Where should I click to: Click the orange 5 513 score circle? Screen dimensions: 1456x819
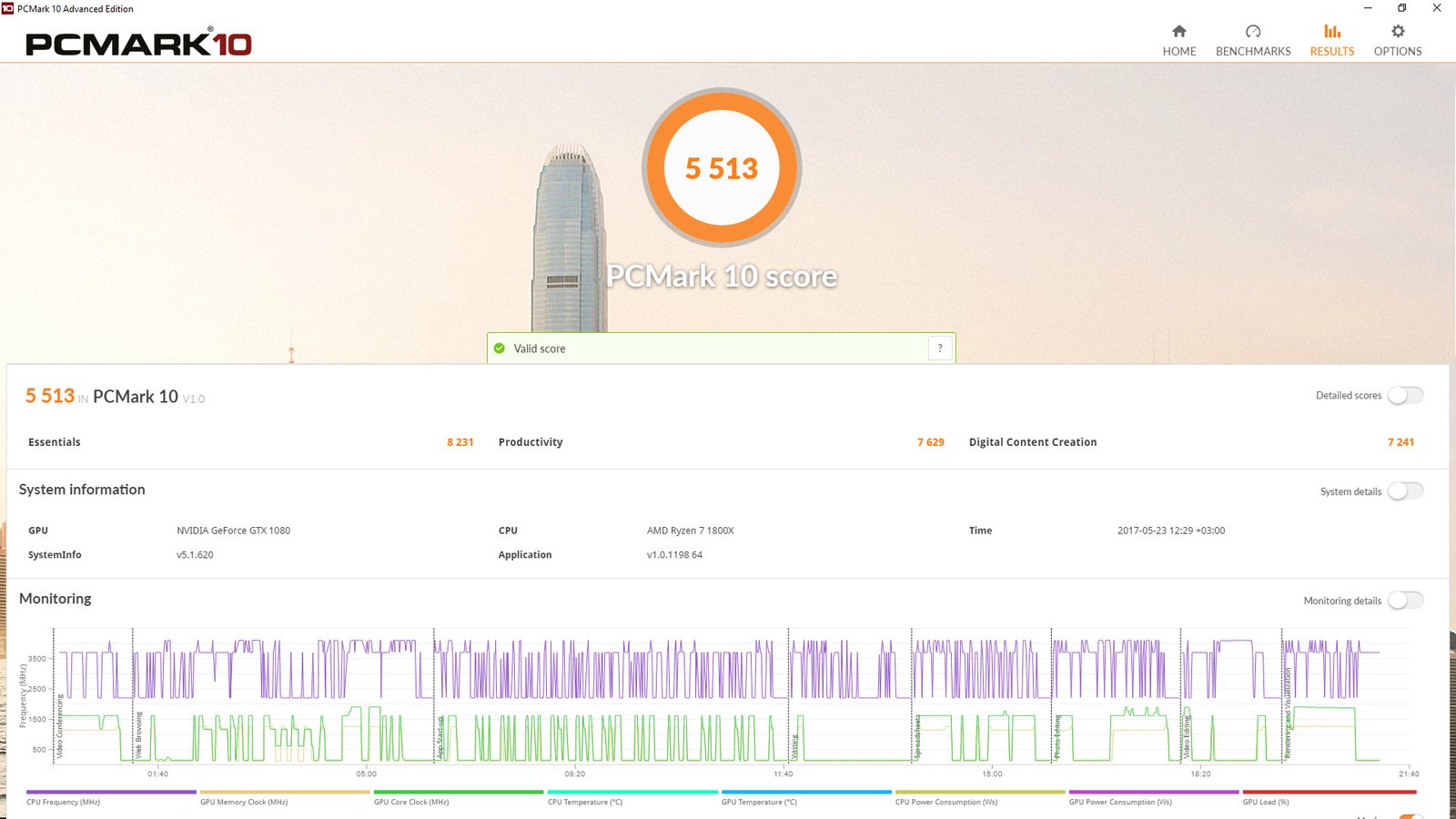click(722, 168)
